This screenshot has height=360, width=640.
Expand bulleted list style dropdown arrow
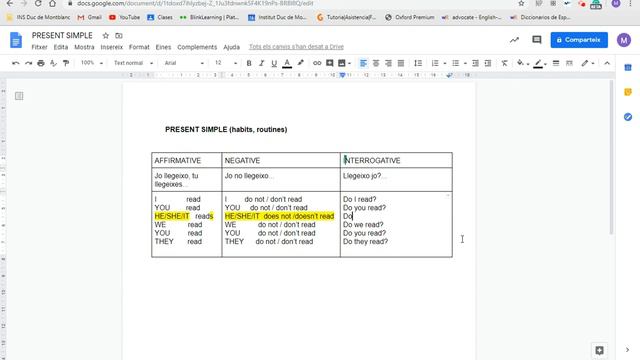point(465,64)
